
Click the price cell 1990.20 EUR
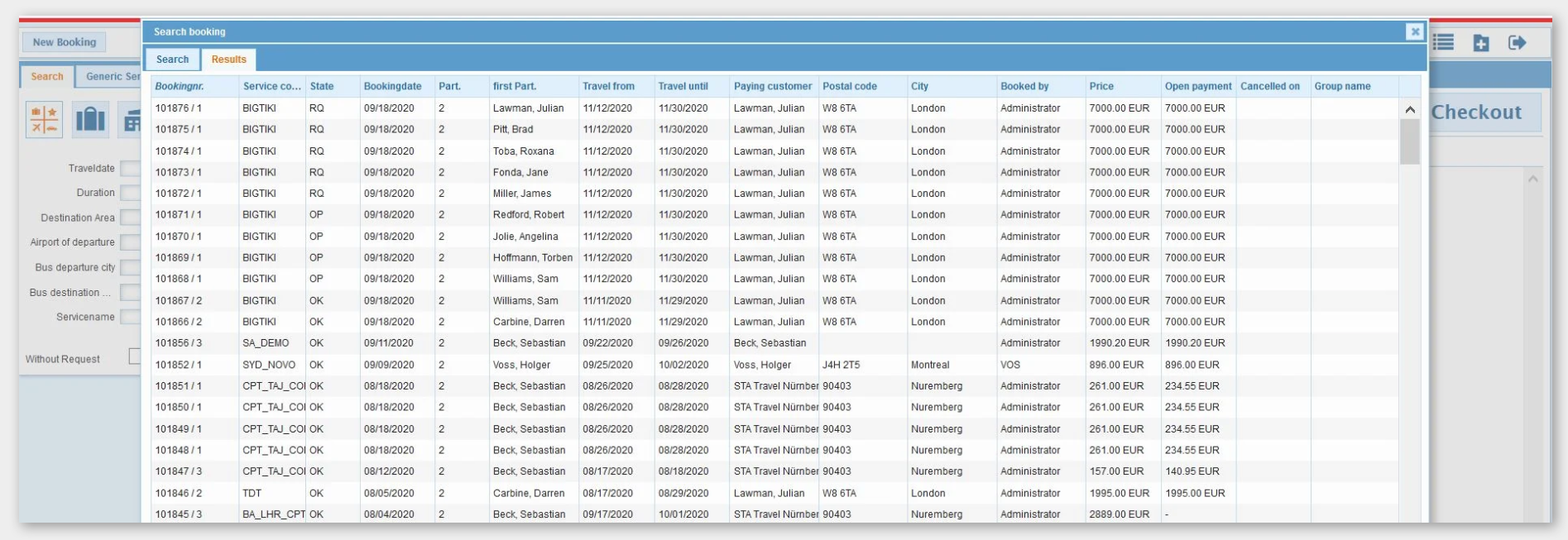1120,343
